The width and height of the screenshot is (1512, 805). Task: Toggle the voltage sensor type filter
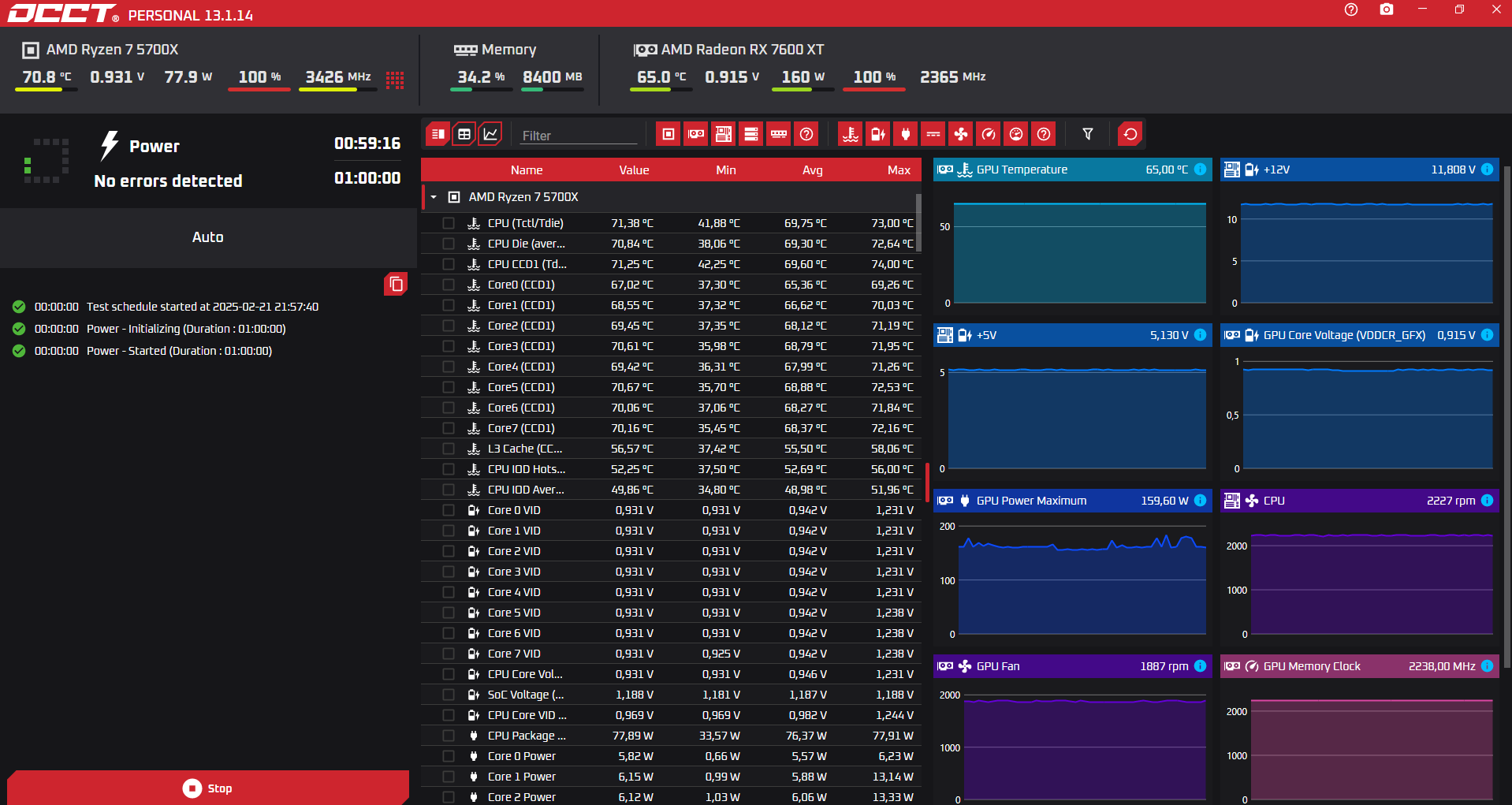[878, 134]
